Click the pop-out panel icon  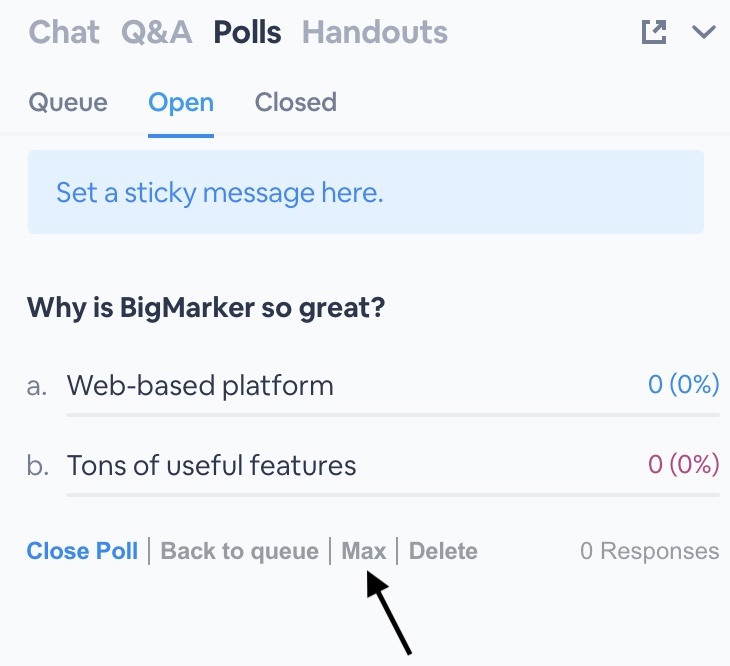[x=653, y=32]
